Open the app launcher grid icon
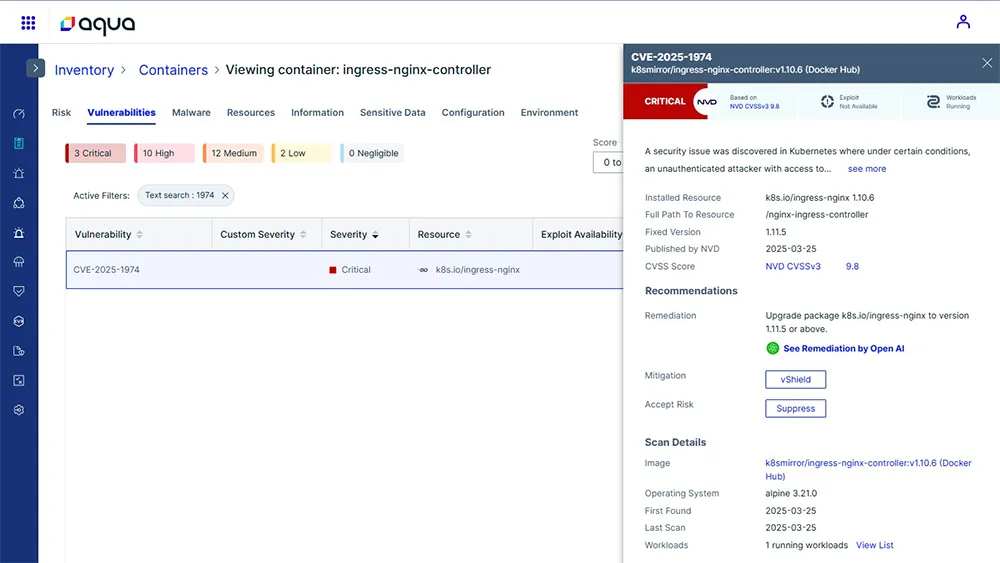 point(28,22)
